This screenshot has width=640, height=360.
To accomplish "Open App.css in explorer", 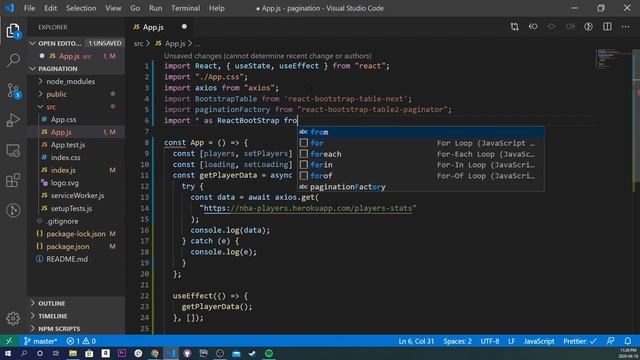I will coord(76,120).
